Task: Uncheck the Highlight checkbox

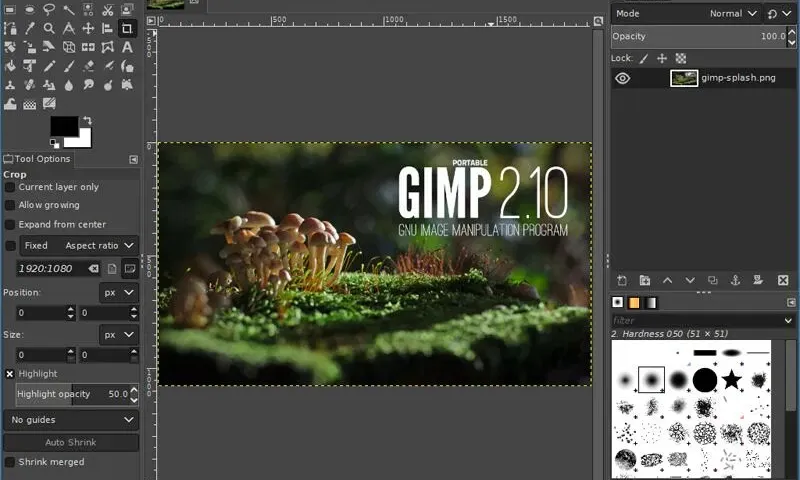Action: tap(10, 374)
